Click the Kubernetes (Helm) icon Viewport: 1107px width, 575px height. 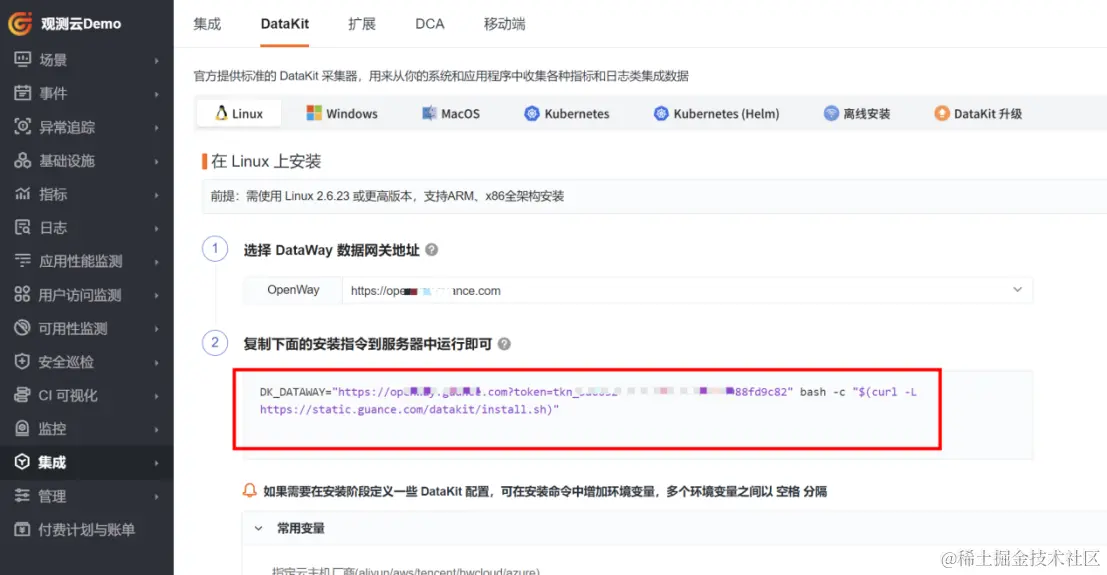point(661,113)
